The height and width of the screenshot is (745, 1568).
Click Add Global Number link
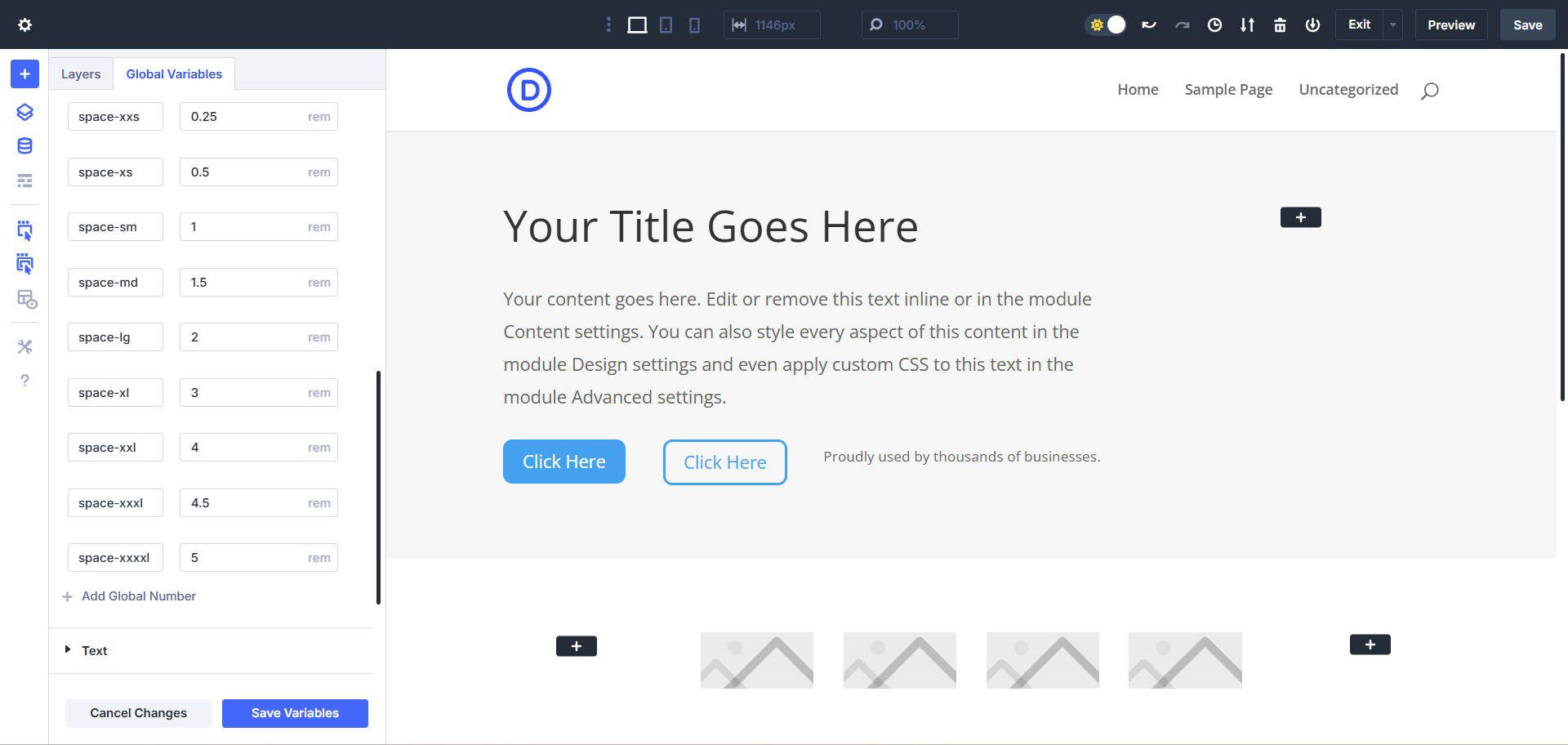[129, 596]
